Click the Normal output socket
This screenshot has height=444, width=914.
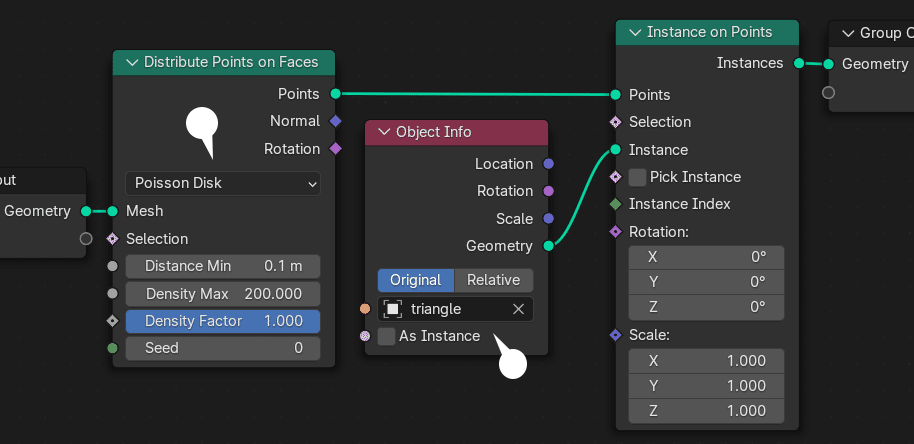click(335, 121)
